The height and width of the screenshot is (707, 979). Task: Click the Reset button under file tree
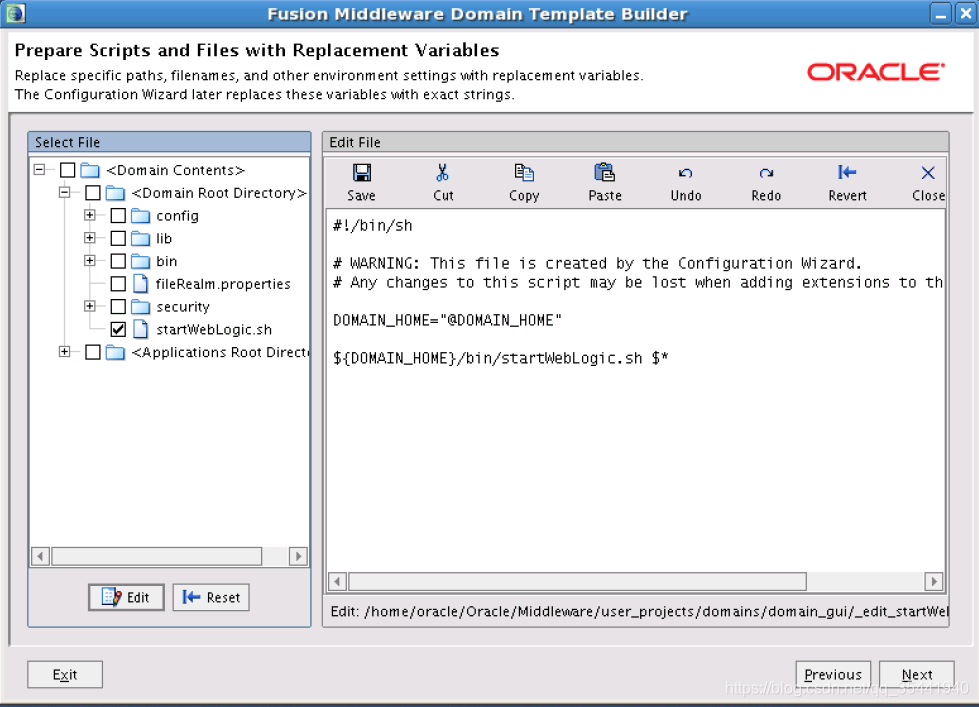coord(211,598)
